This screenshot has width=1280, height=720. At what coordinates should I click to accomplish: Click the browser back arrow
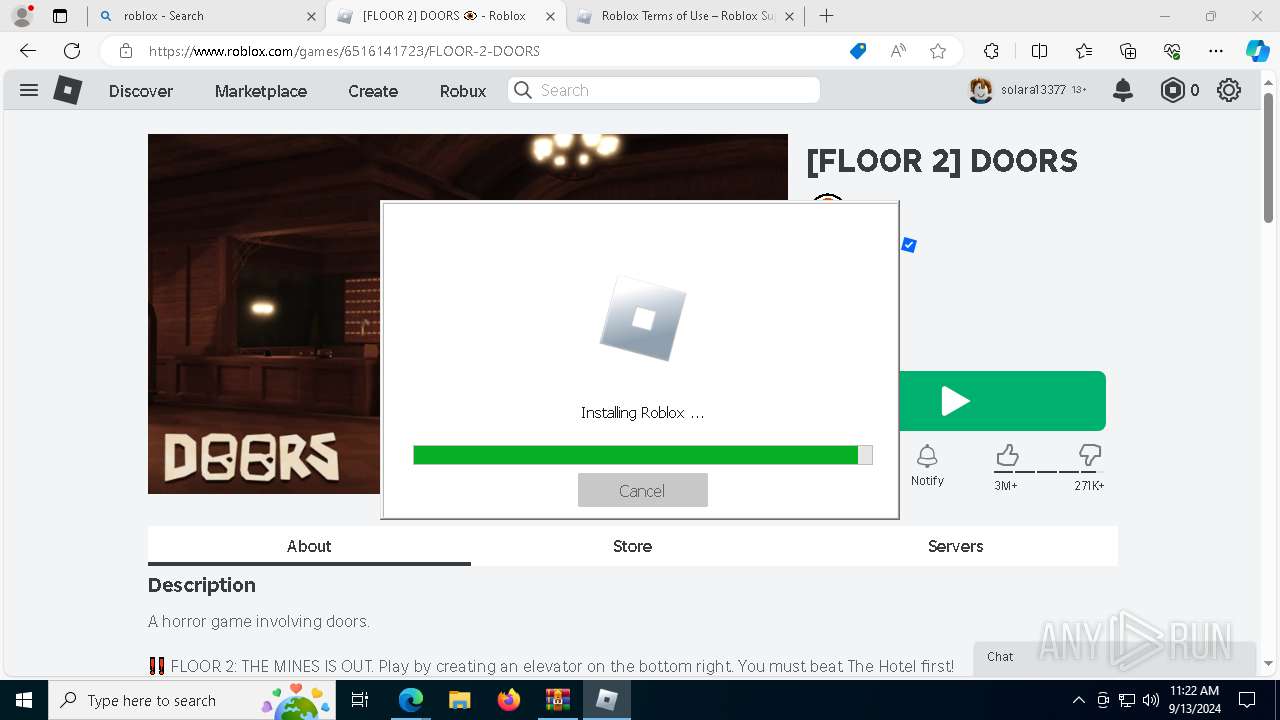(28, 51)
